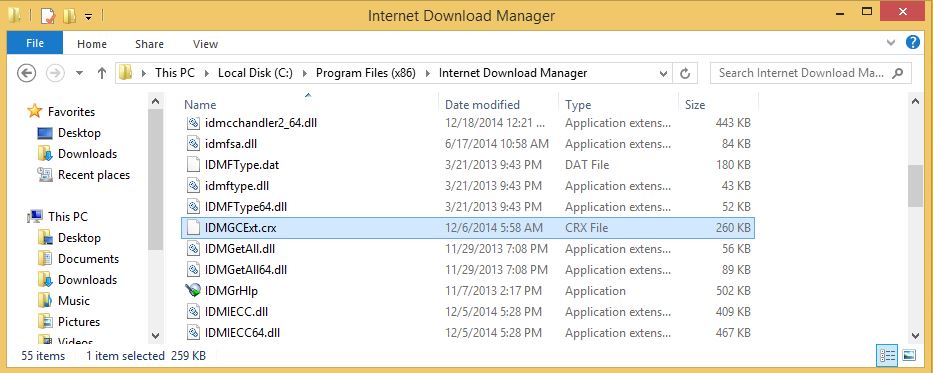Open Desktop under Favorites

coord(79,133)
